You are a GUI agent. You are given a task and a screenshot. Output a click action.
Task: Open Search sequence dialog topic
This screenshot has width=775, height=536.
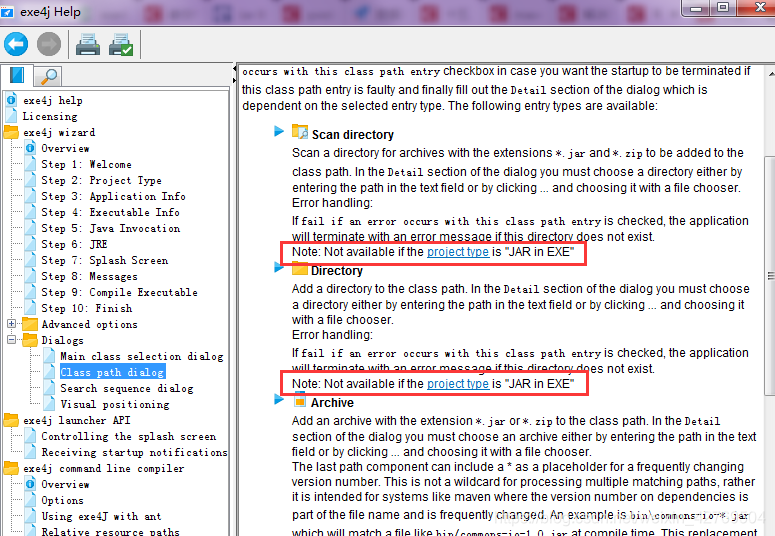tap(127, 388)
